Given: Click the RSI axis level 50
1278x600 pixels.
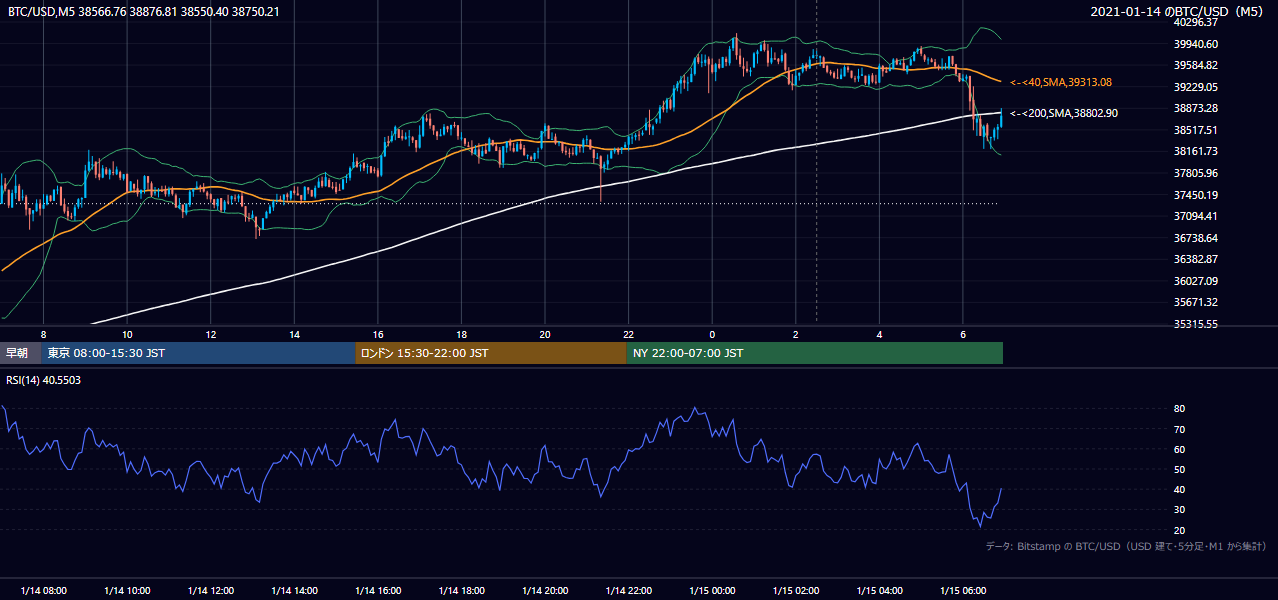Looking at the screenshot, I should 1179,469.
